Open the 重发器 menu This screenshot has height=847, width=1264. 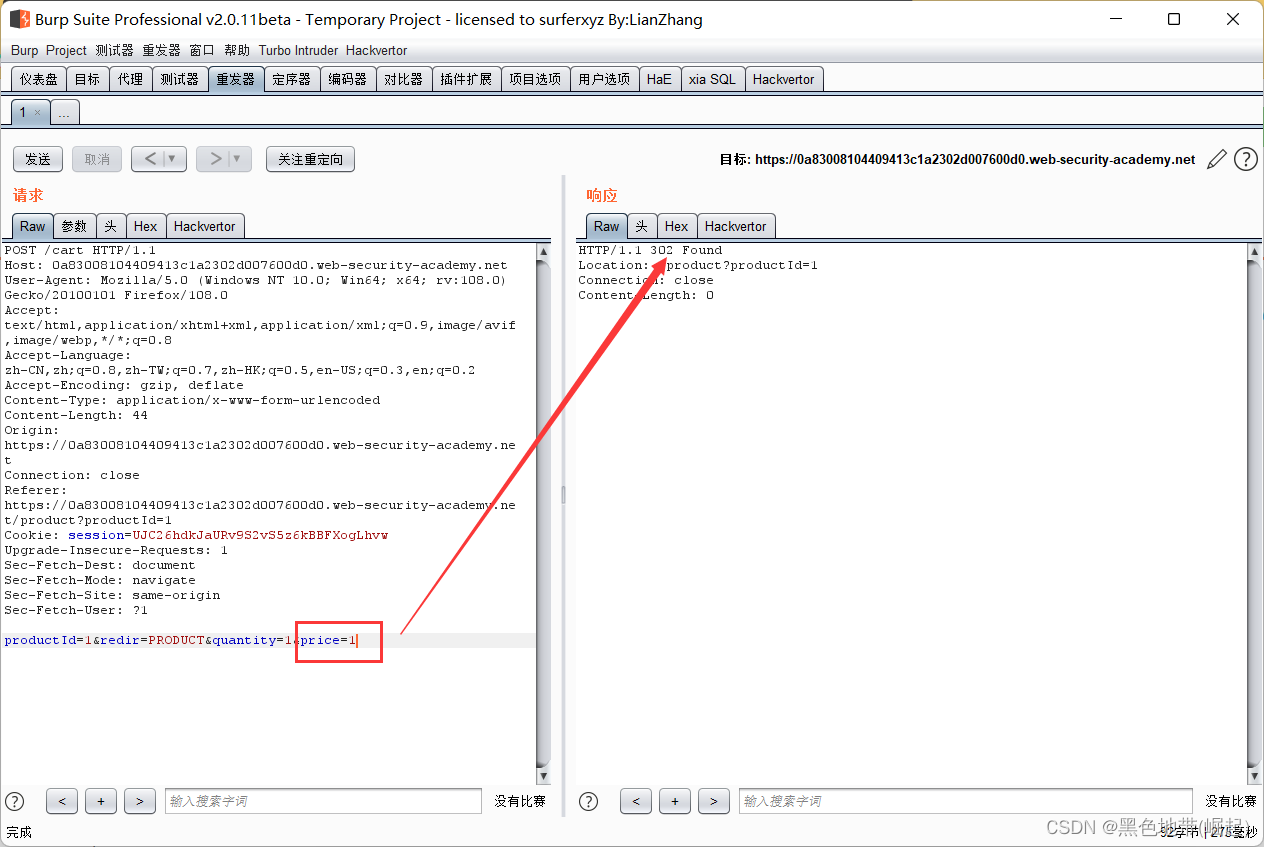point(162,50)
